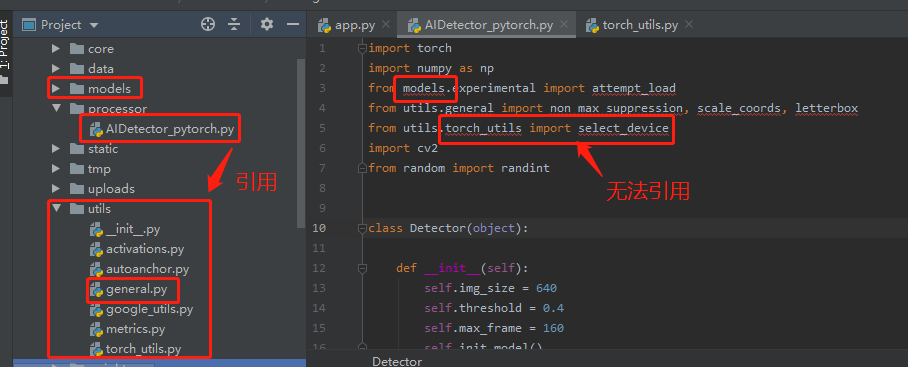The image size is (908, 367).
Task: Expand the core folder
Action: click(x=56, y=49)
